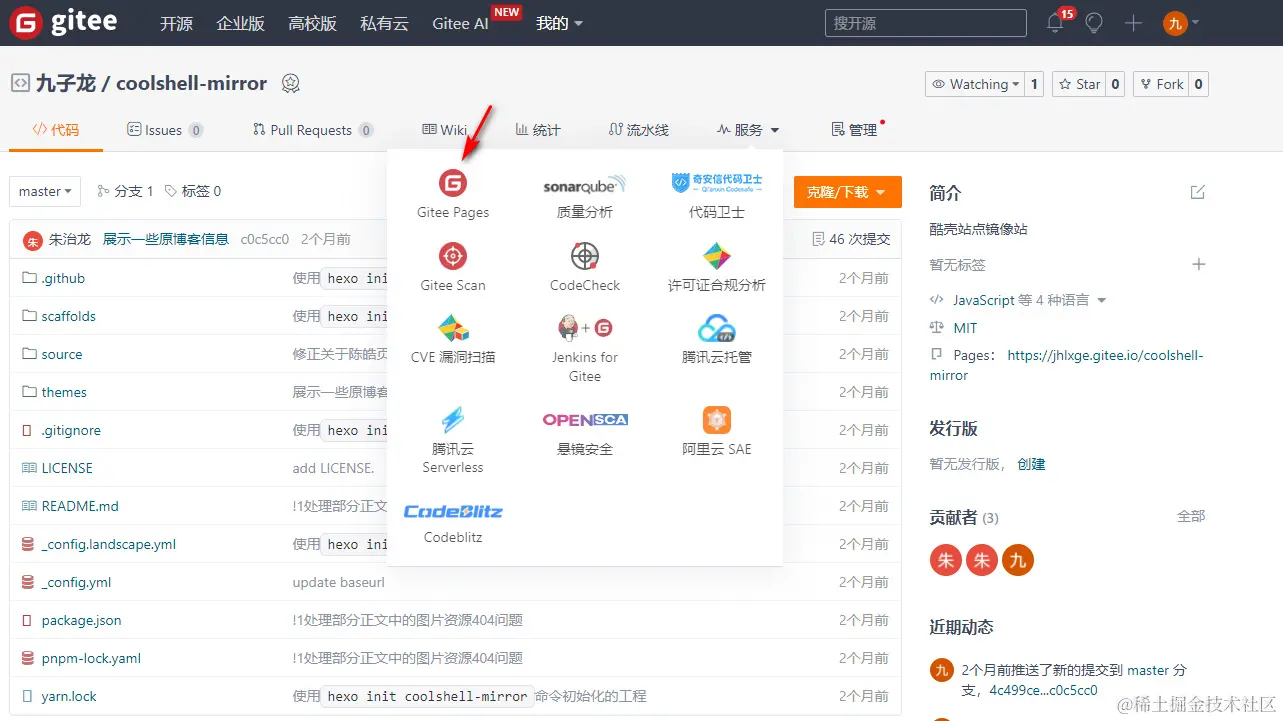Image resolution: width=1283 pixels, height=721 pixels.
Task: Add a tag with 暂无标签 plus icon
Action: [x=1199, y=264]
